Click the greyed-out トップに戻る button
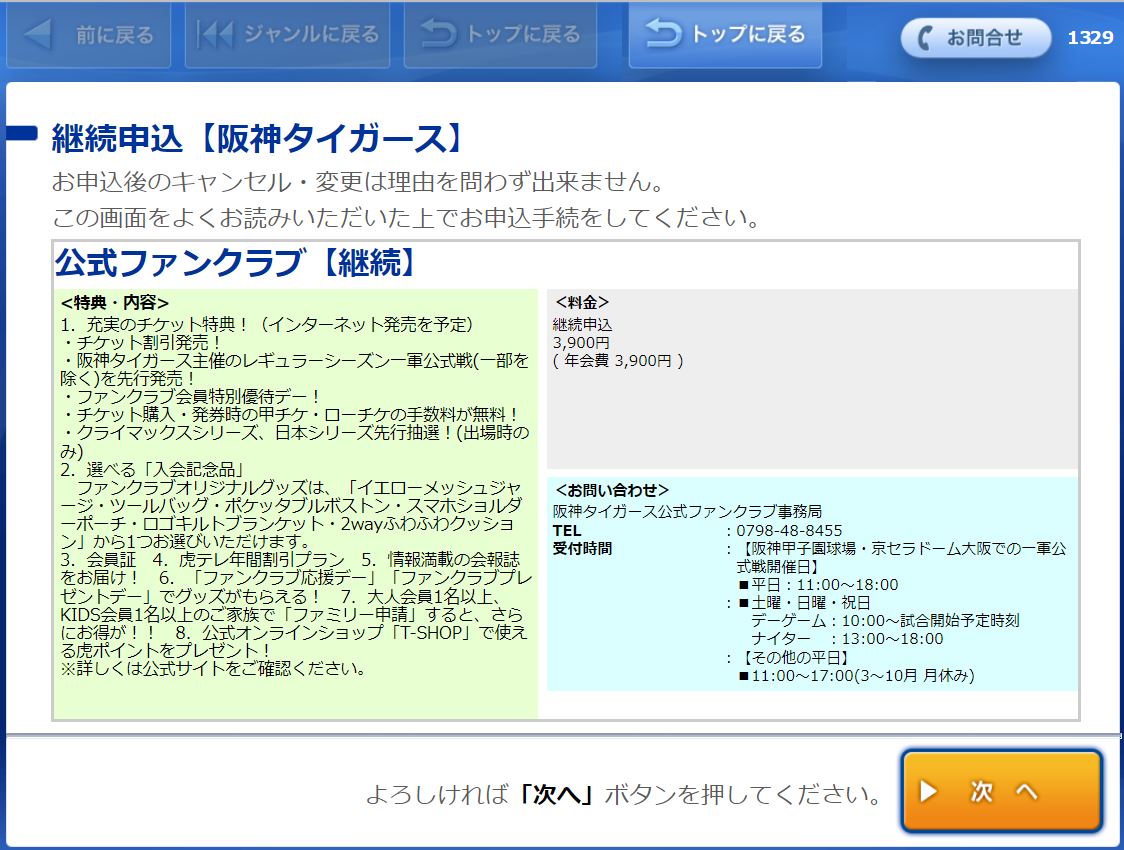Image resolution: width=1124 pixels, height=850 pixels. (500, 35)
